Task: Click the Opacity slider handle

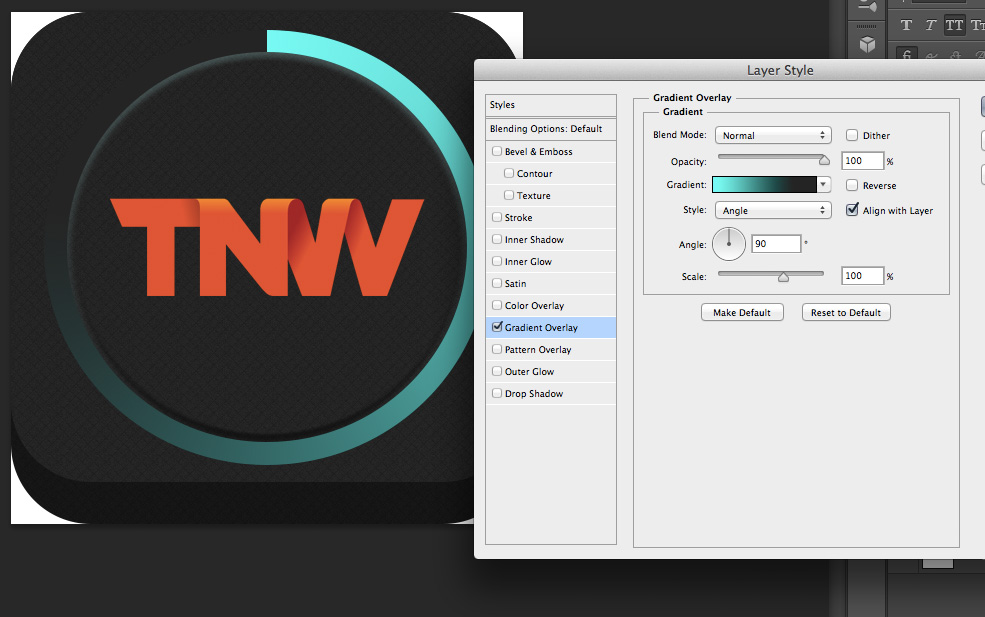Action: point(824,160)
